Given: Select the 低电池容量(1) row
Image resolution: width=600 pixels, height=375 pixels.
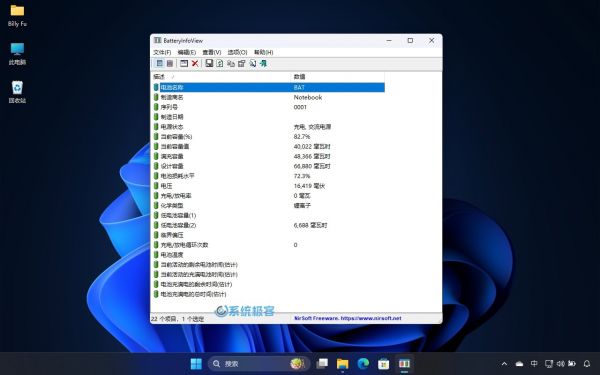Looking at the screenshot, I should 268,215.
